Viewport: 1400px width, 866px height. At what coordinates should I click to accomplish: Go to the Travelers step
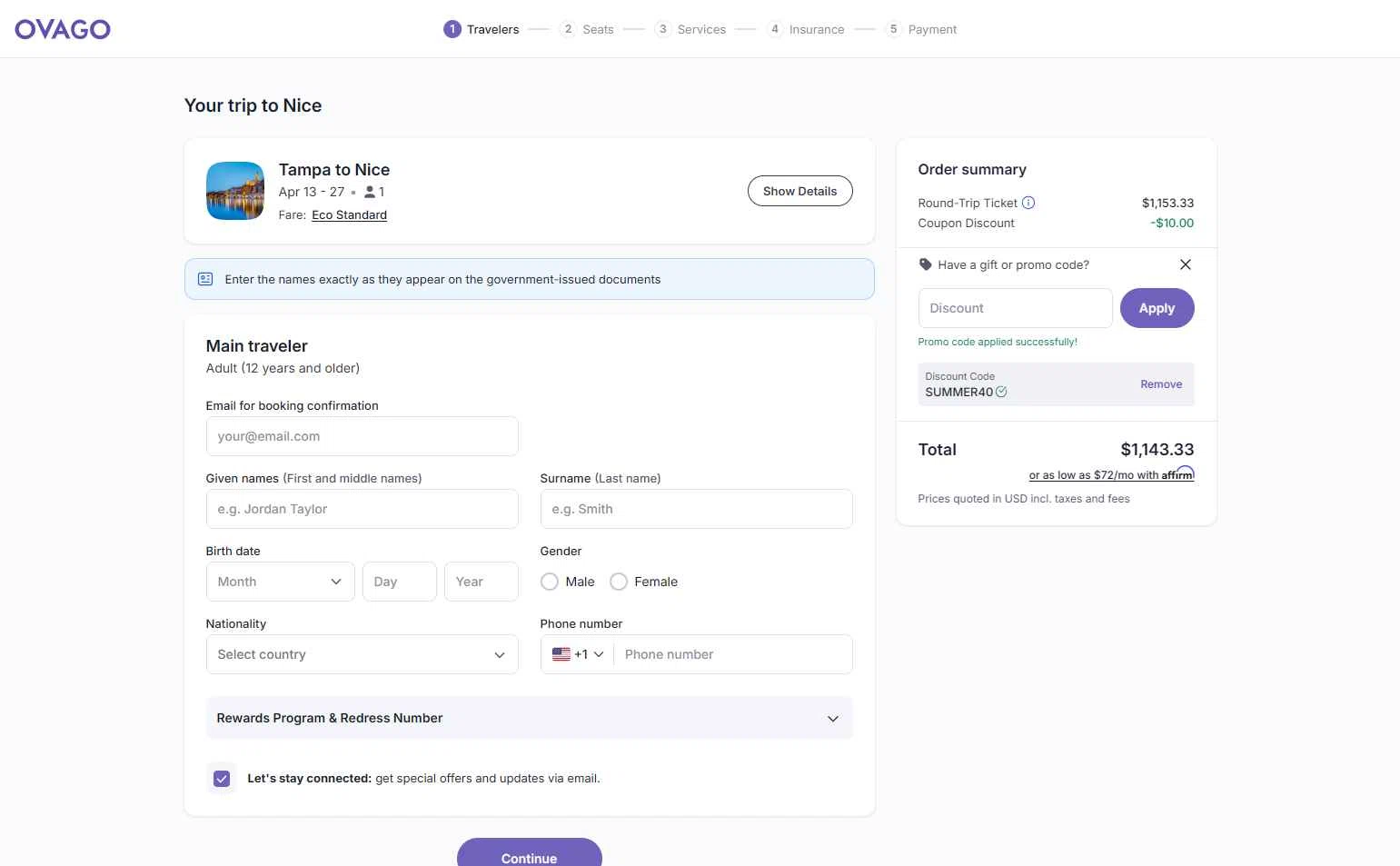(482, 29)
